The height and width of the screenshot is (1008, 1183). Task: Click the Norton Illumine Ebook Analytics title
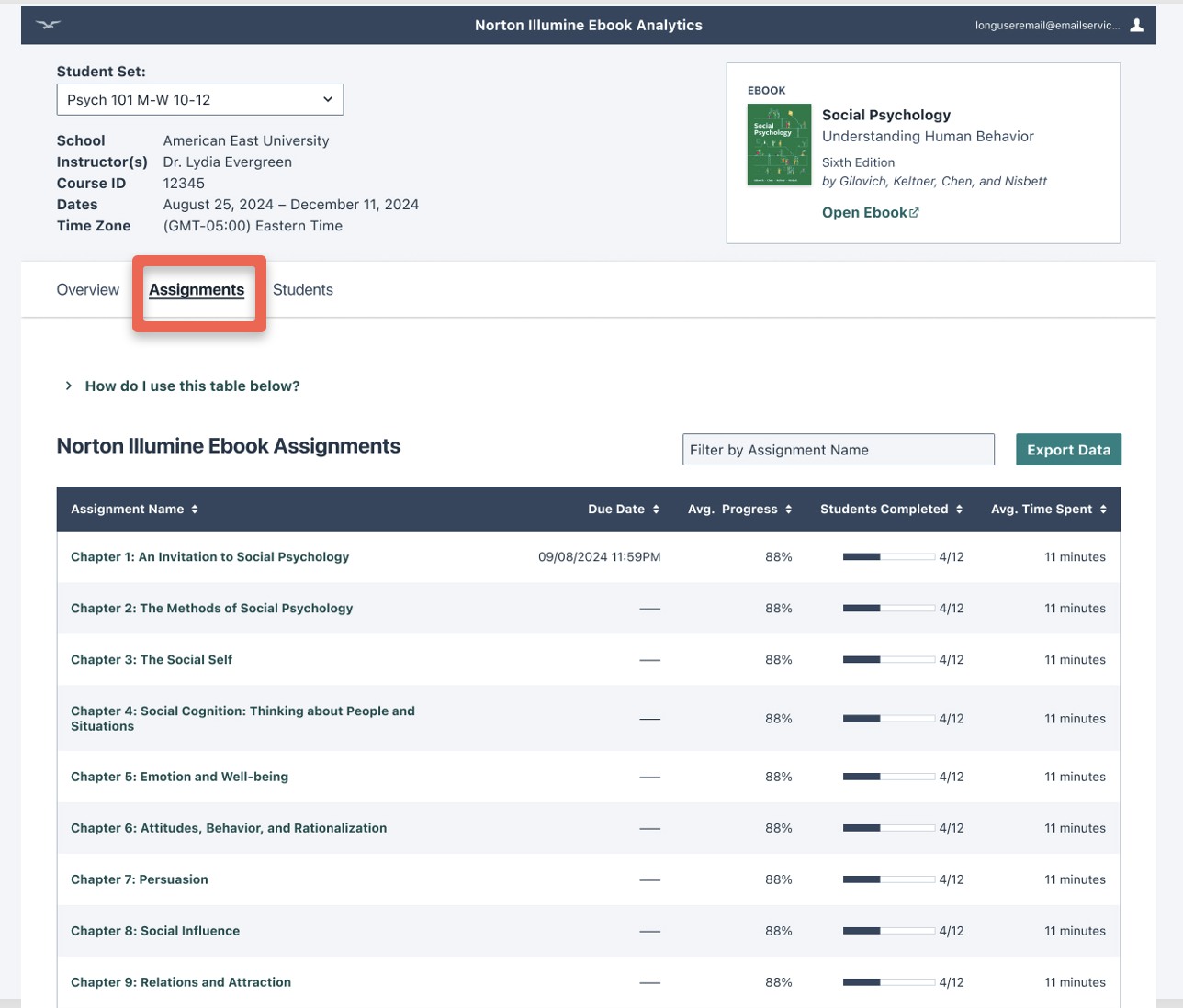pos(589,26)
